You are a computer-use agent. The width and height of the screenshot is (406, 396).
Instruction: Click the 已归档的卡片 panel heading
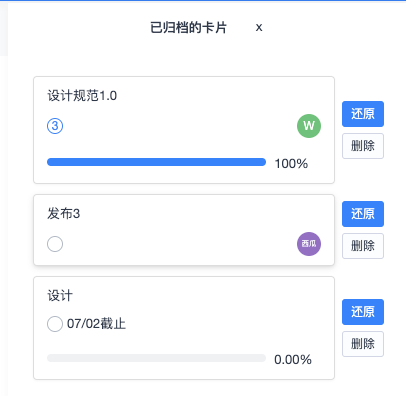pos(188,27)
